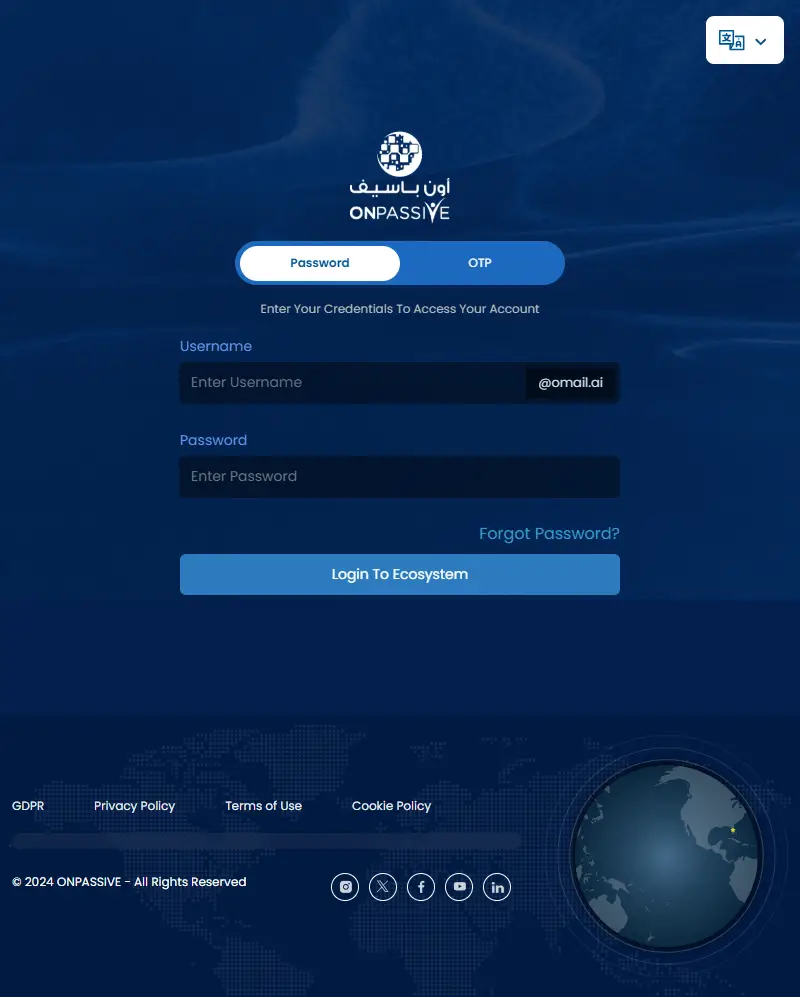The height and width of the screenshot is (997, 800).
Task: Open the X (Twitter) social icon
Action: pyautogui.click(x=383, y=887)
